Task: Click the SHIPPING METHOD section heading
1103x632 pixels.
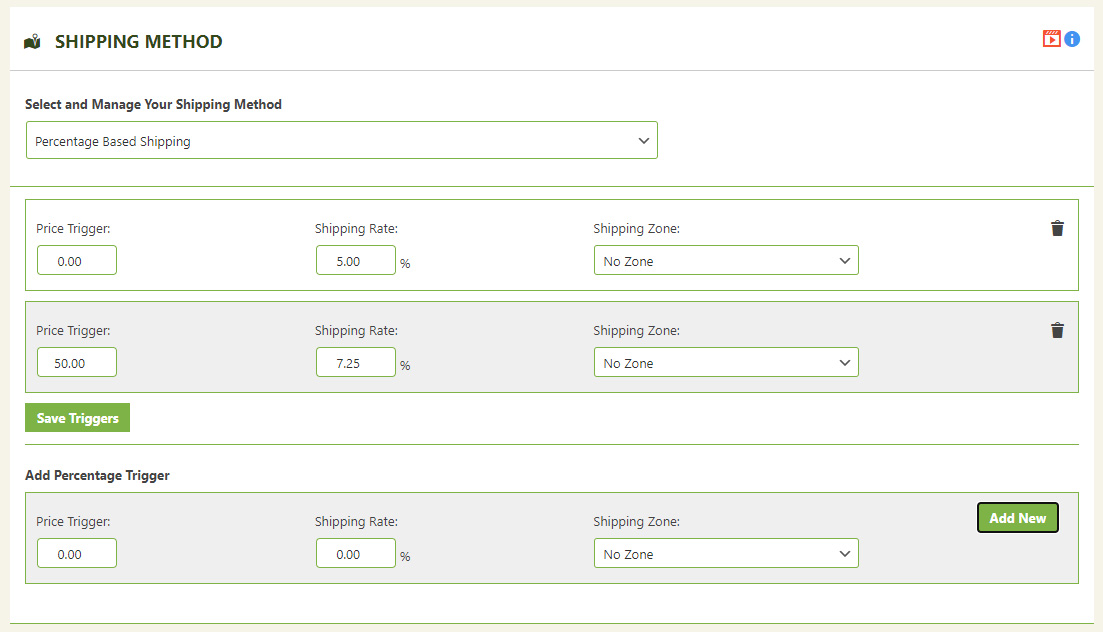Action: [x=138, y=42]
